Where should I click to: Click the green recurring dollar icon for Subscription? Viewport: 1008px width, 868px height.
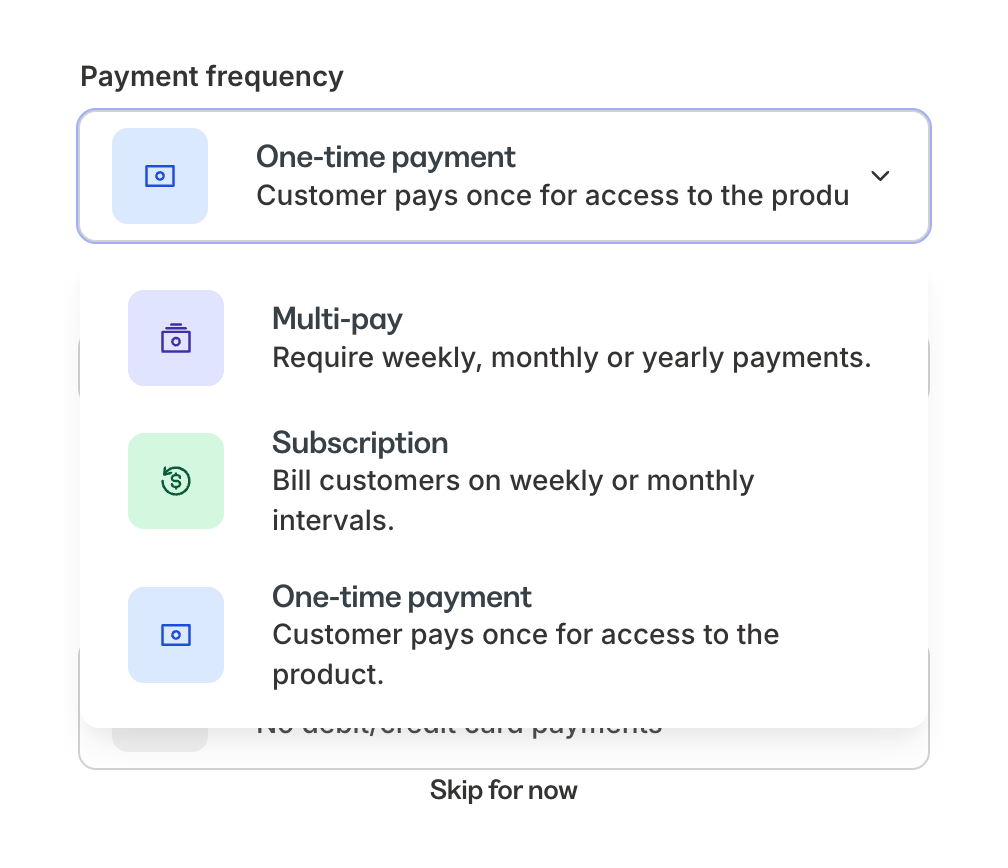176,481
